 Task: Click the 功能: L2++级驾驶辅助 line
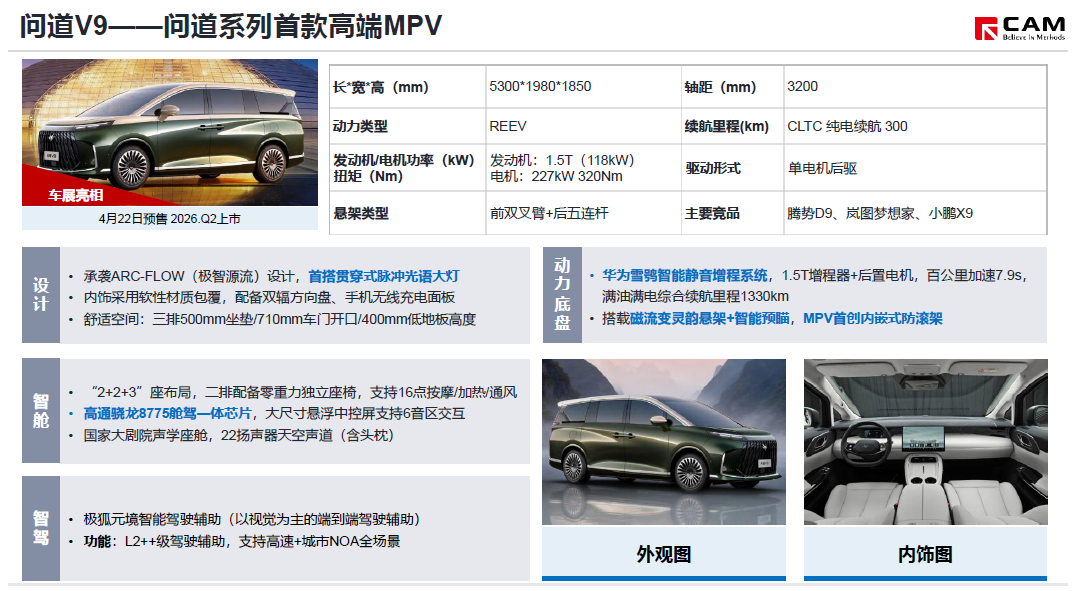click(x=242, y=542)
